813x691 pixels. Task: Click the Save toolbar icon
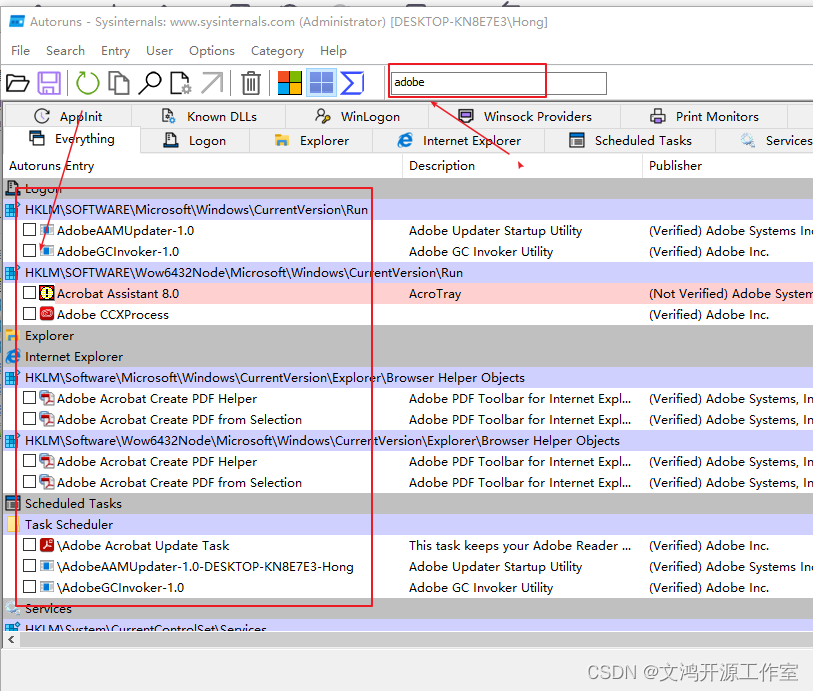tap(49, 83)
